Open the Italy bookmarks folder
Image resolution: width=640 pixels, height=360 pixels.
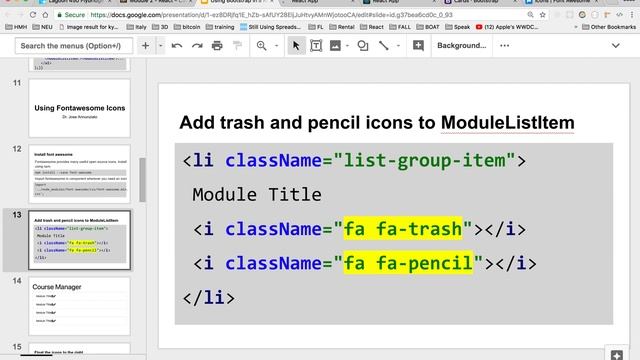[136, 27]
